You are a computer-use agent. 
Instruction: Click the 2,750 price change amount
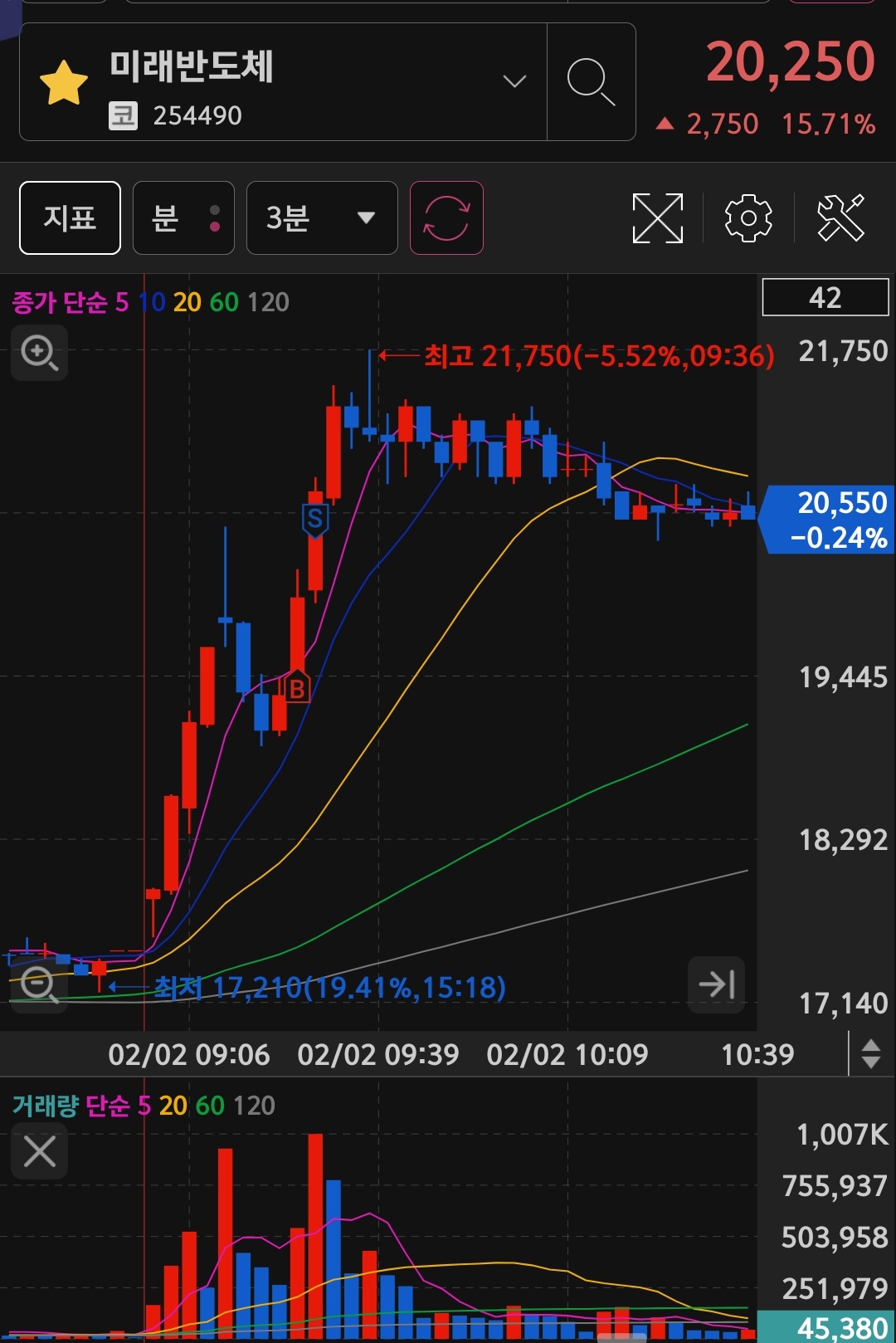(x=722, y=125)
